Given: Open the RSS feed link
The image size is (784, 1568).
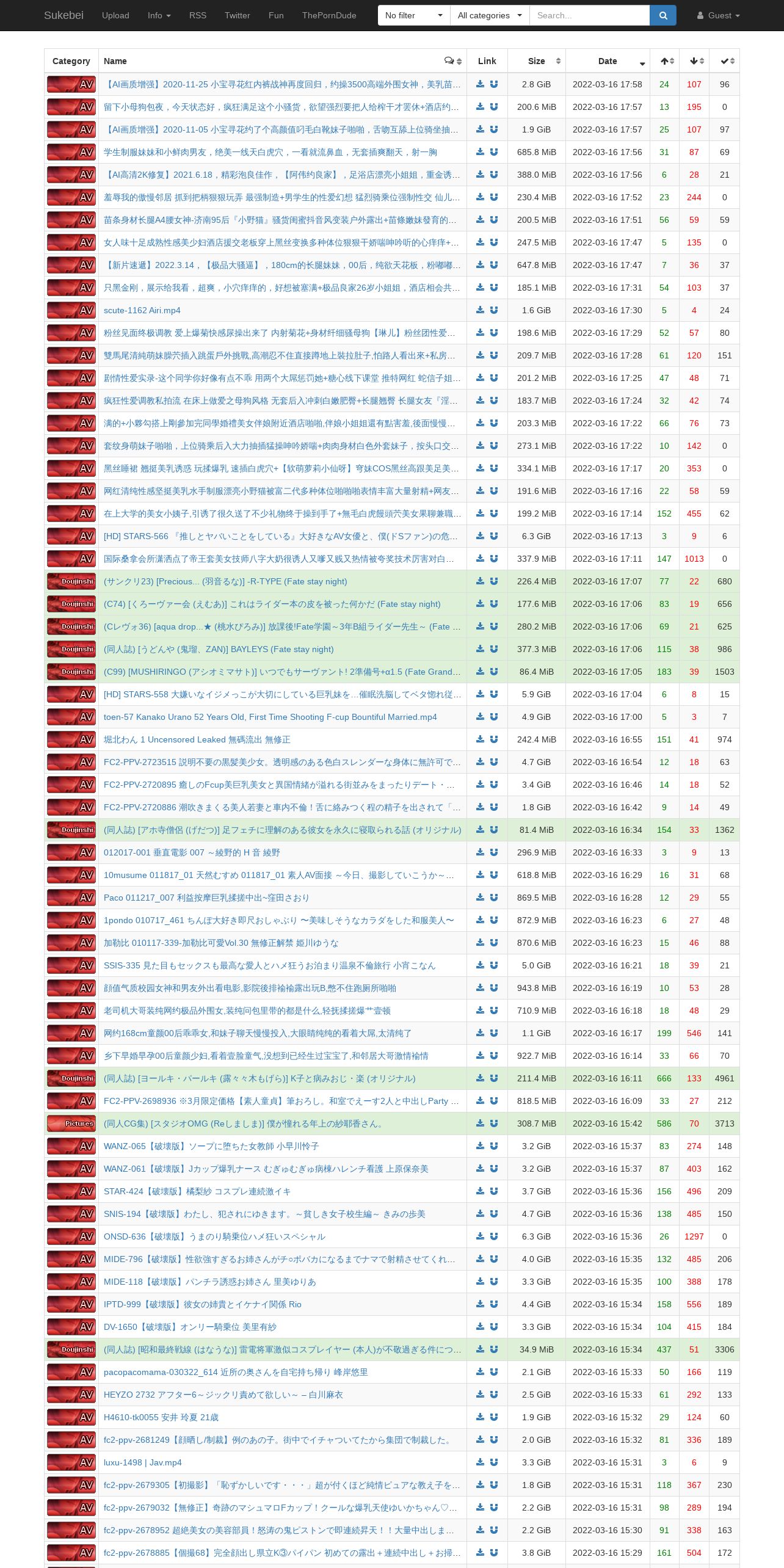Looking at the screenshot, I should (x=198, y=15).
